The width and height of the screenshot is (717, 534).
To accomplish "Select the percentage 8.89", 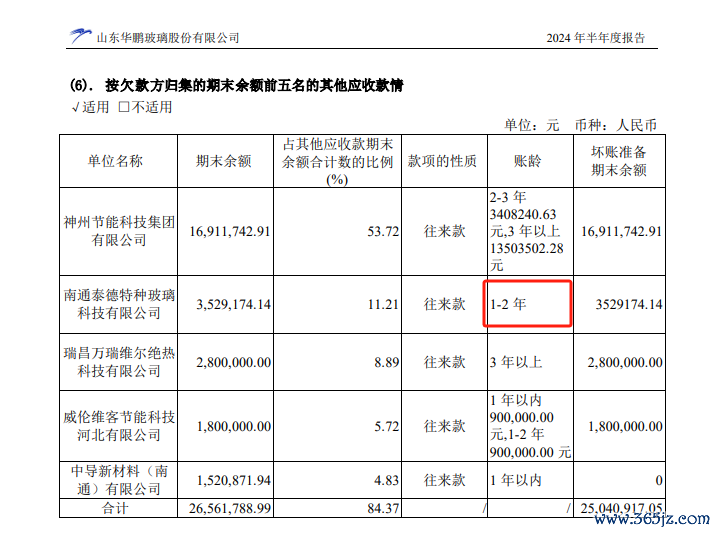I will click(386, 363).
